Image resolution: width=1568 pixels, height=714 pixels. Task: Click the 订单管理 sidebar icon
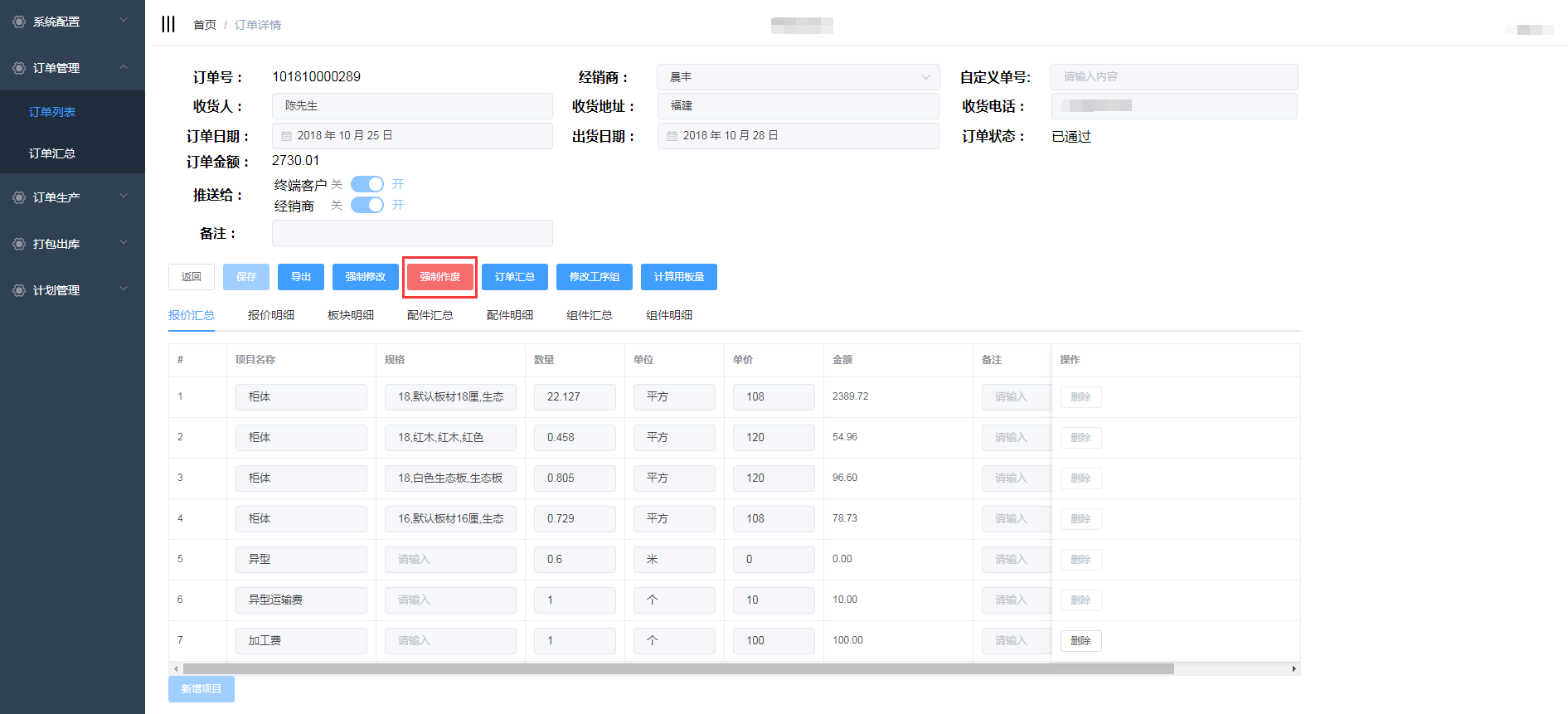pos(18,68)
